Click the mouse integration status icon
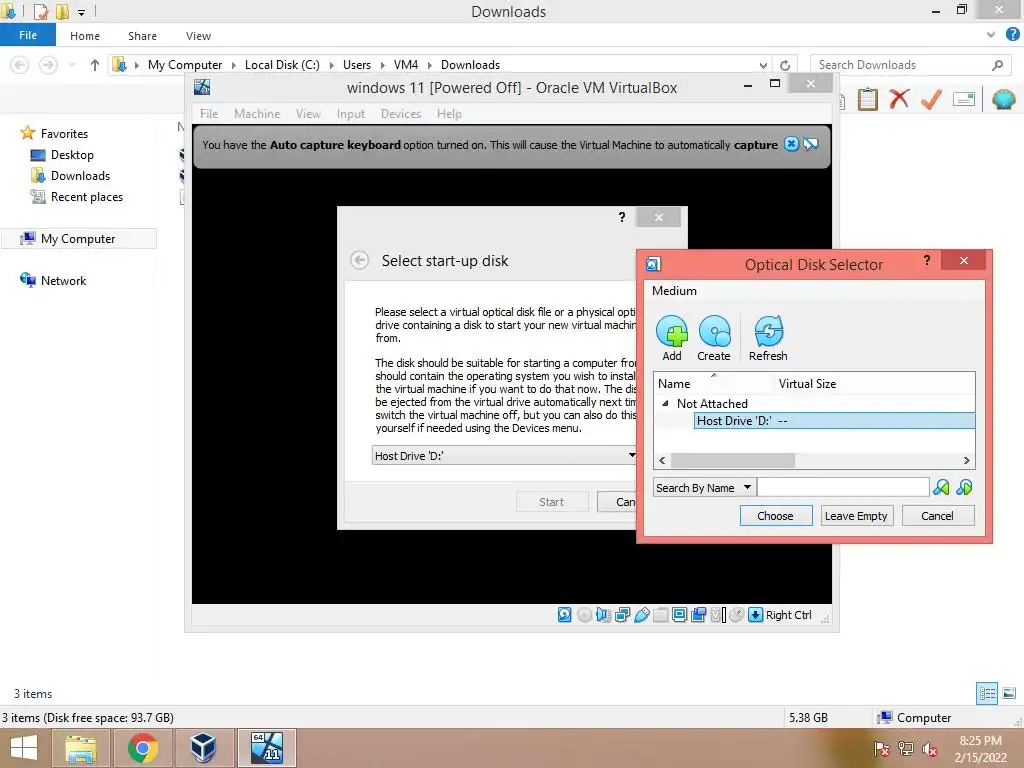This screenshot has width=1024, height=768. click(737, 615)
